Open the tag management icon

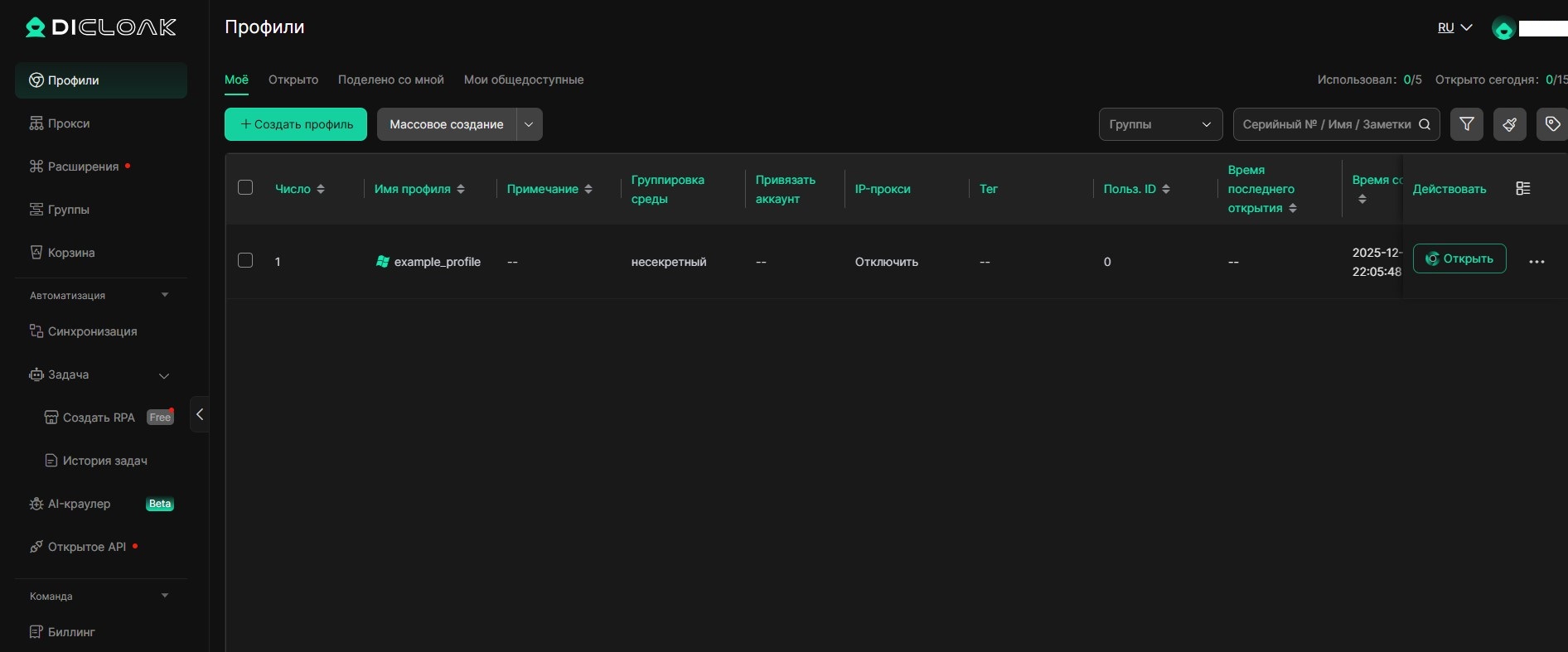(1552, 124)
